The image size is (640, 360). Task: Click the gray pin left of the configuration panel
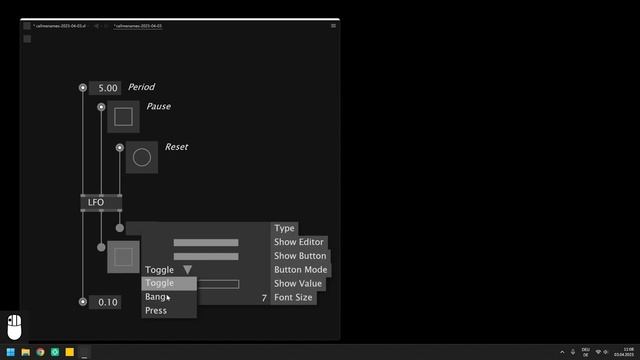point(120,228)
